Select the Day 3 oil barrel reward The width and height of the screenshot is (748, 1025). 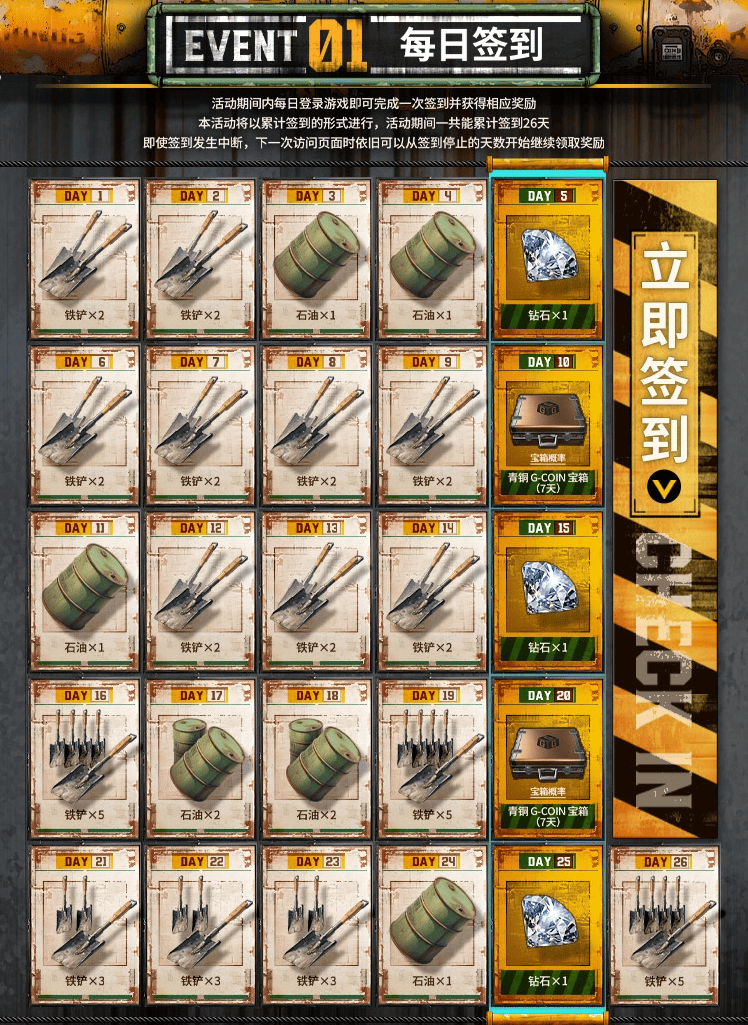[316, 259]
